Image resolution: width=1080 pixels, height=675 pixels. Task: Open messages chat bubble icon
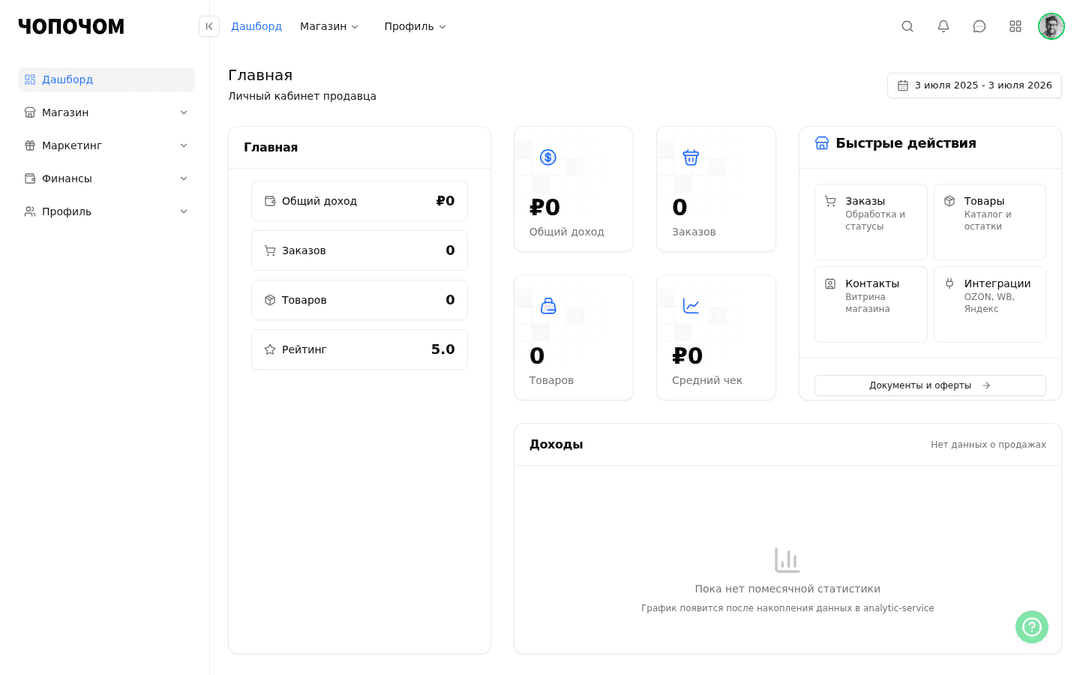pos(979,26)
